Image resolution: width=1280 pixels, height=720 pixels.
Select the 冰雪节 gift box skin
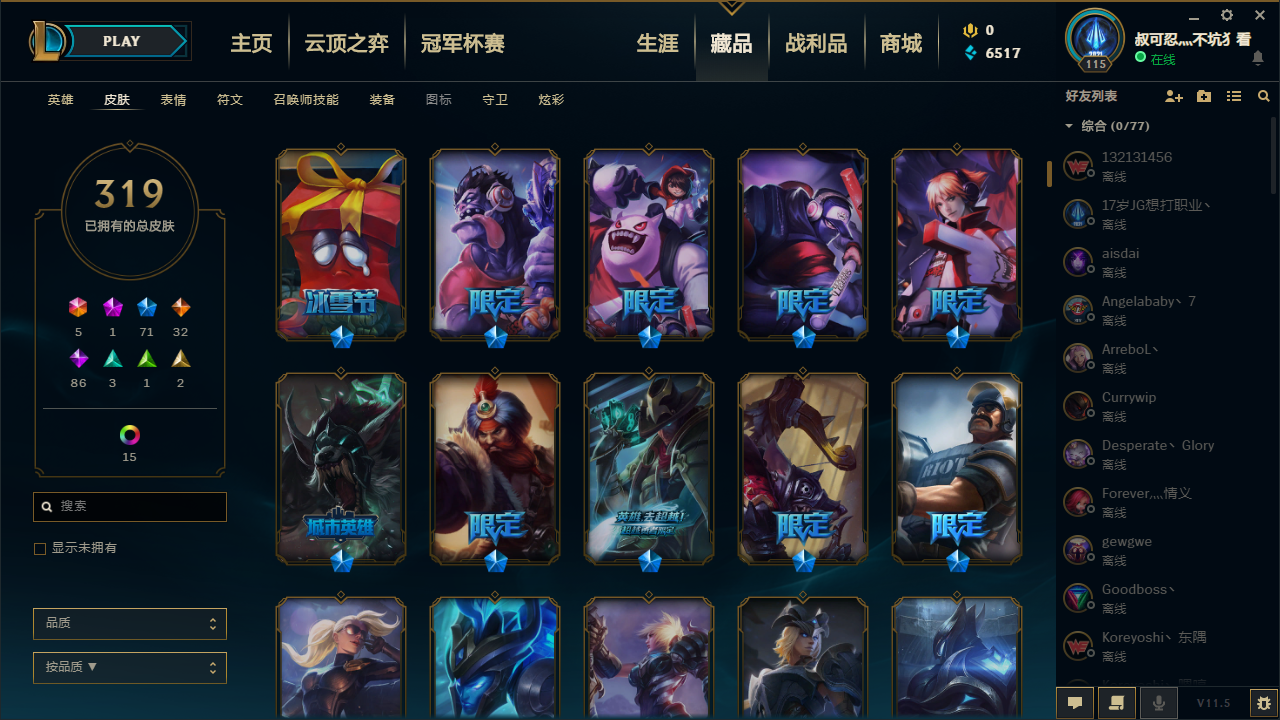(x=341, y=245)
